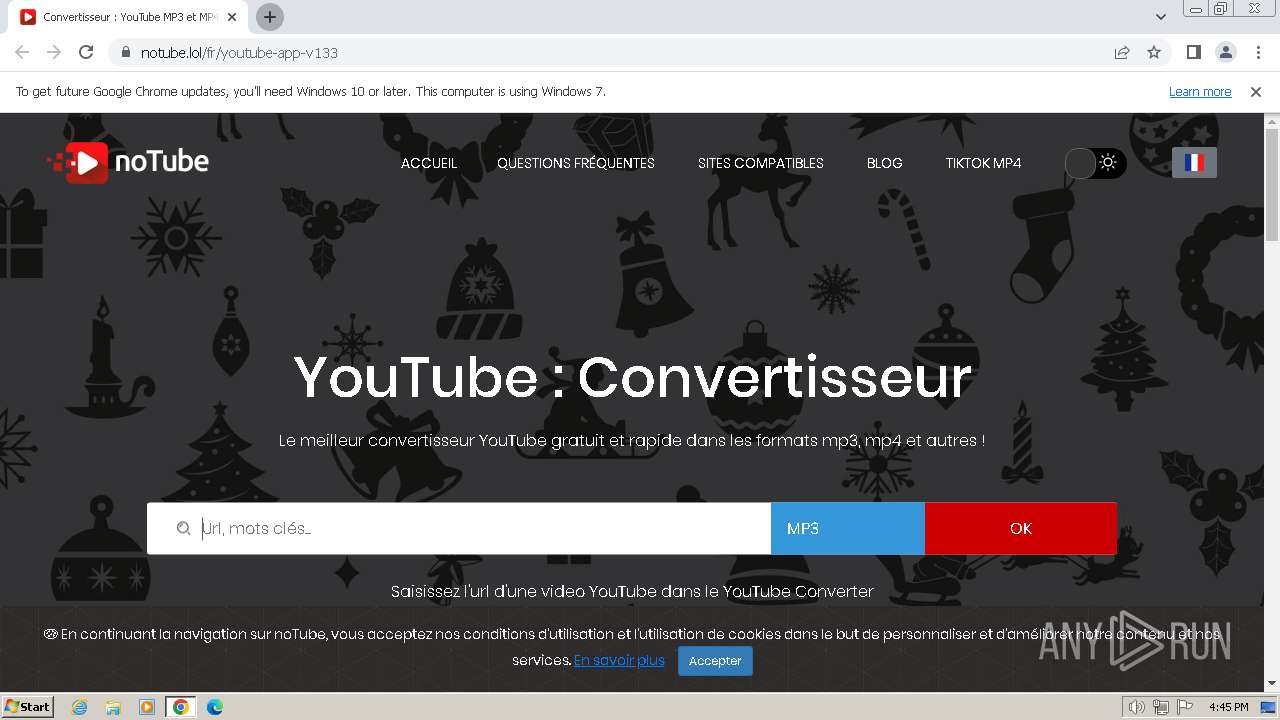Click the page vertical scrollbar
The height and width of the screenshot is (720, 1280).
coord(1272,185)
